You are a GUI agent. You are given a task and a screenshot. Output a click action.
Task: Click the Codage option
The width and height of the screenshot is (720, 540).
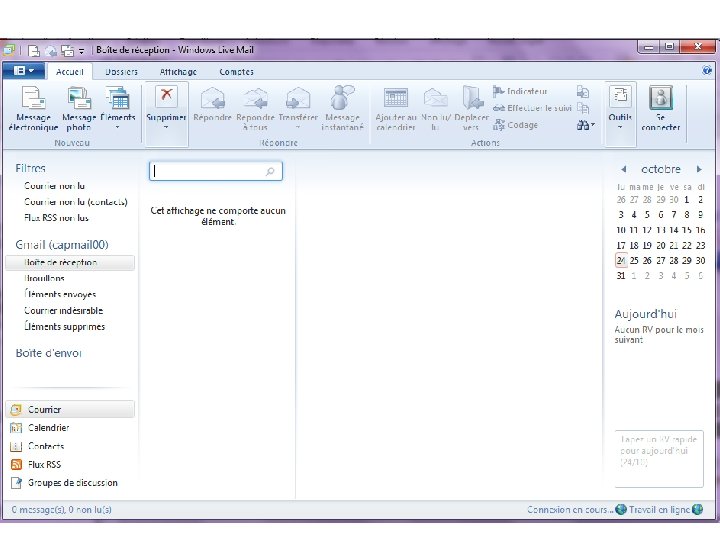pos(515,125)
